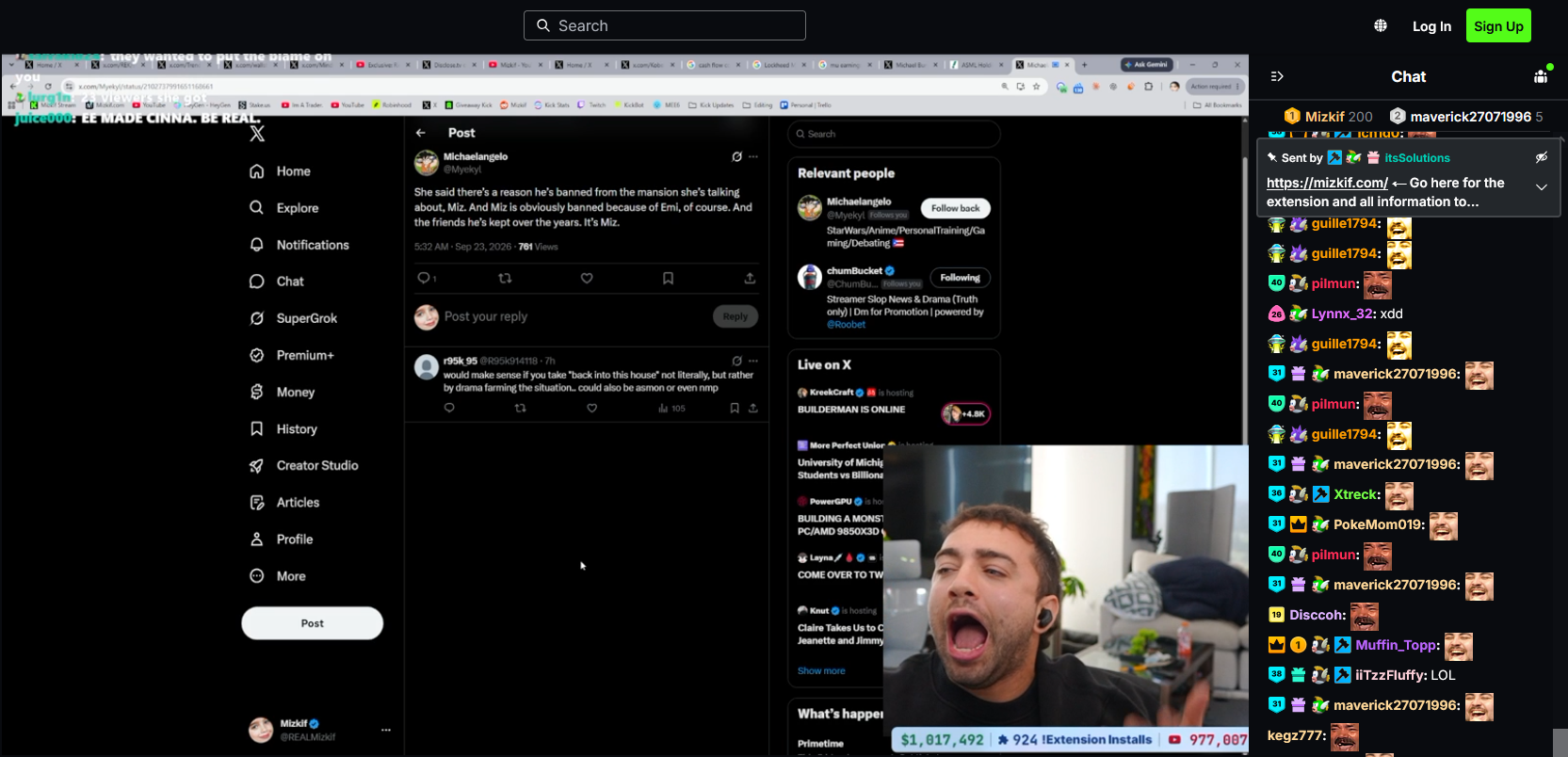Focus the top Search field
This screenshot has height=757, width=1568.
coord(665,25)
